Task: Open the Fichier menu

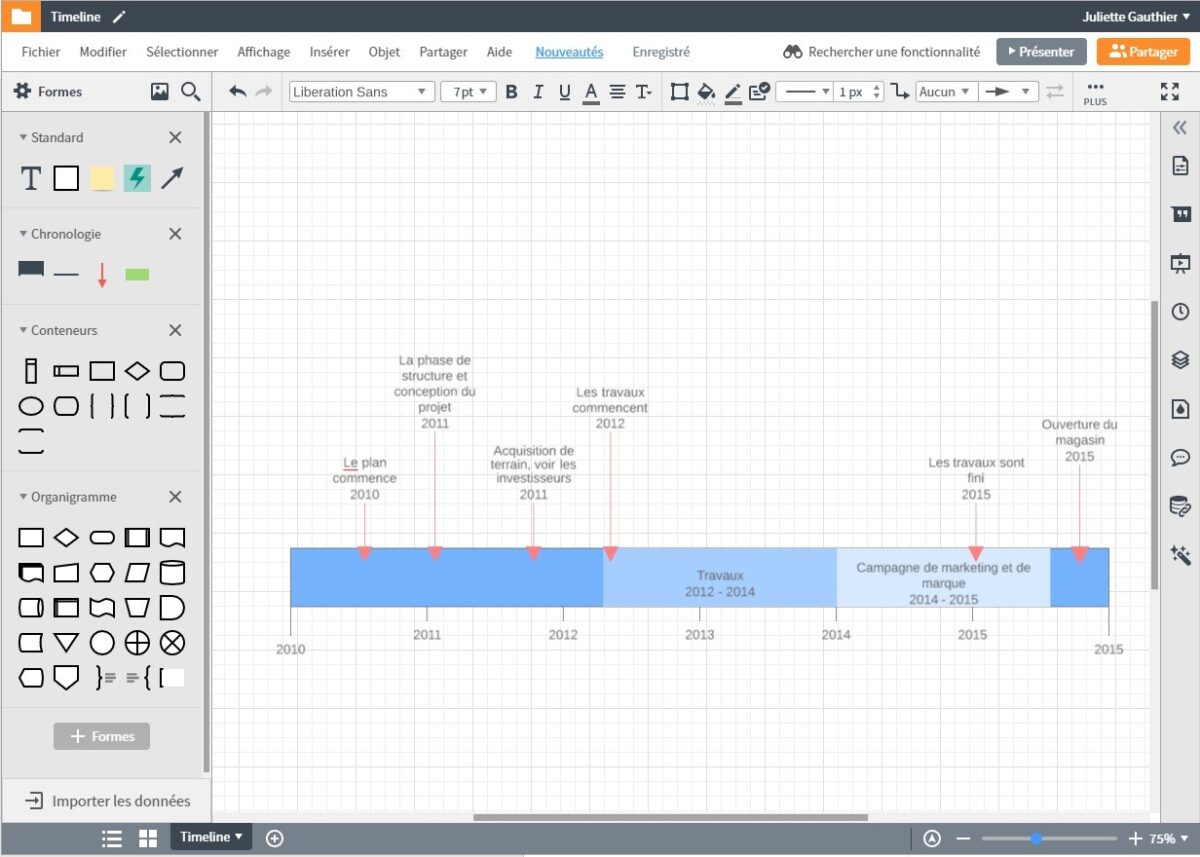Action: (x=41, y=52)
